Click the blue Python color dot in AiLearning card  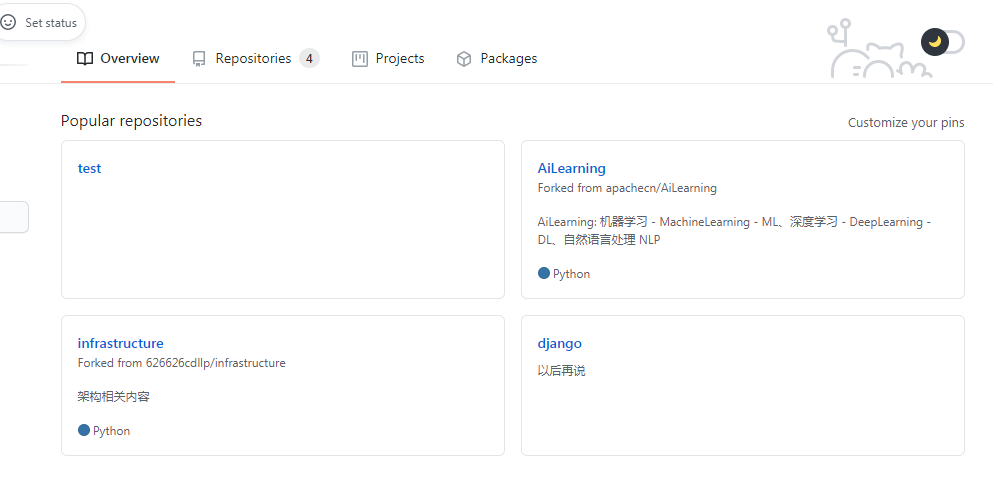click(543, 274)
